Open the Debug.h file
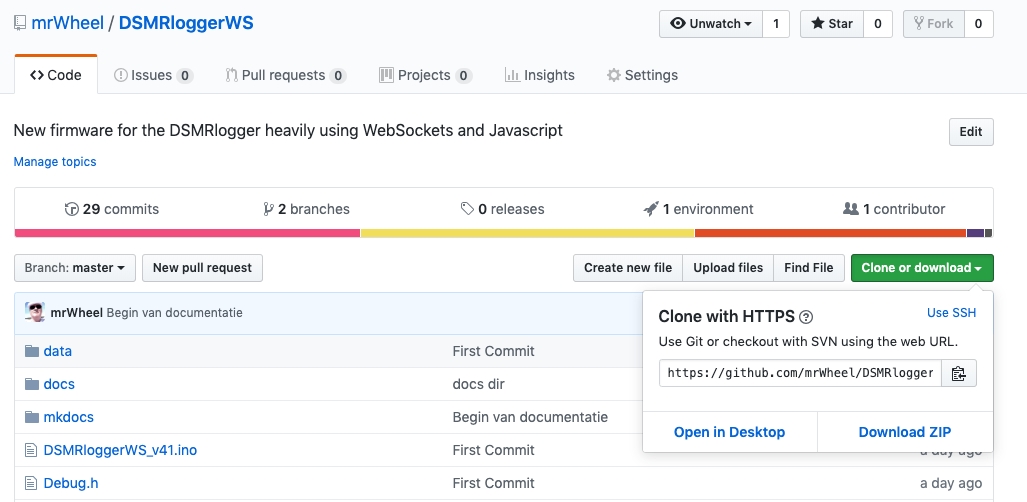 (x=70, y=483)
